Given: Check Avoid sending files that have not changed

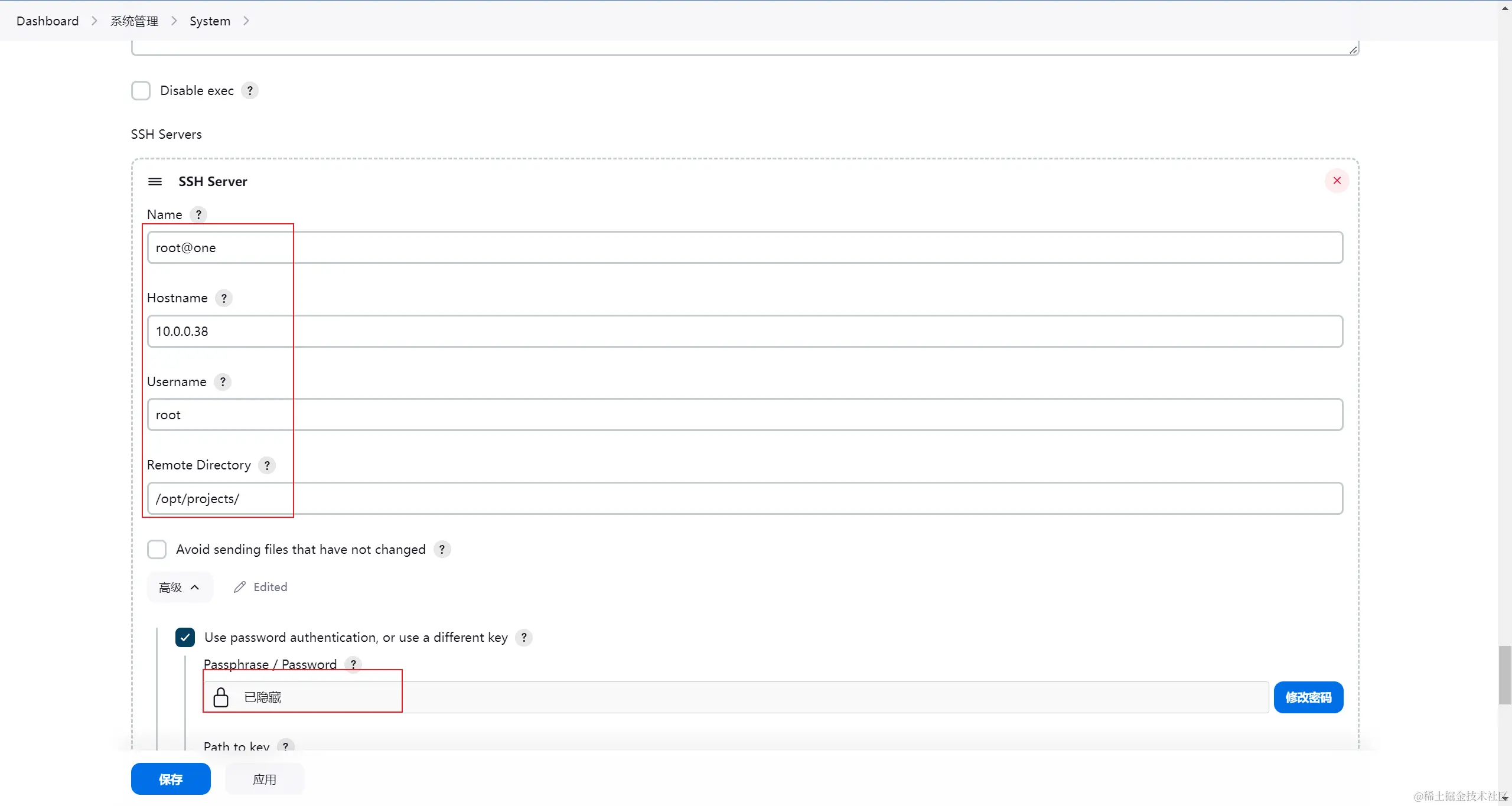Looking at the screenshot, I should click(x=157, y=550).
